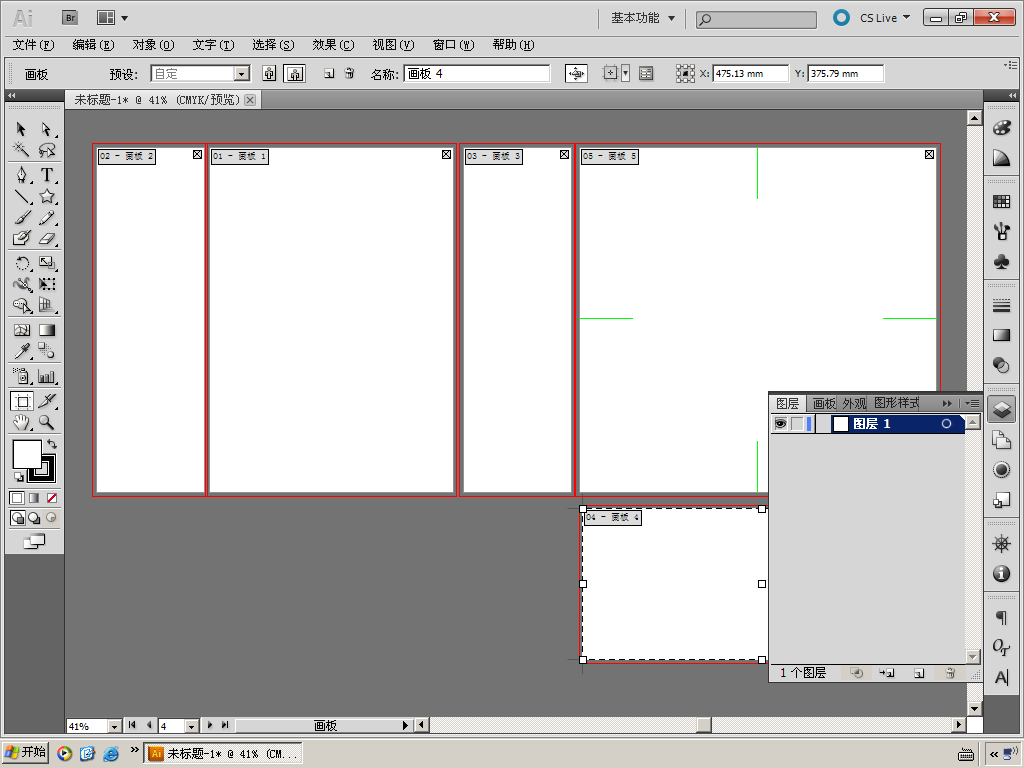Switch to the 画板 panel tab
The height and width of the screenshot is (768, 1024).
[824, 404]
